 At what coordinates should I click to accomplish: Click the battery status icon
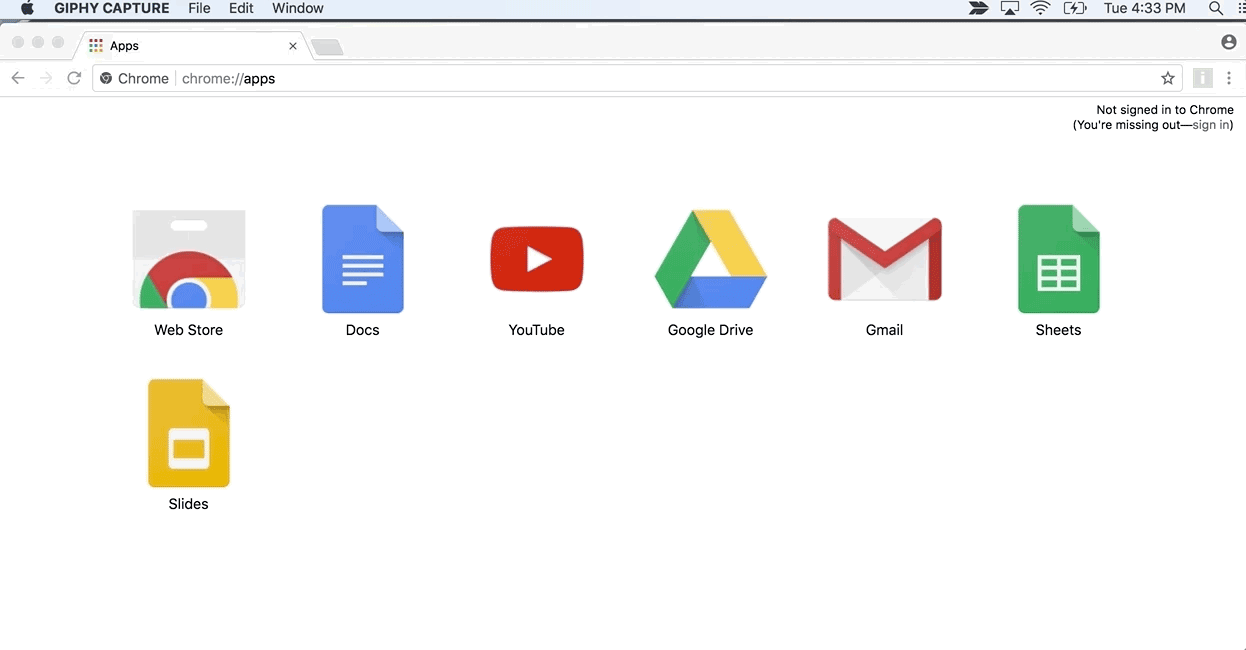(x=1075, y=8)
